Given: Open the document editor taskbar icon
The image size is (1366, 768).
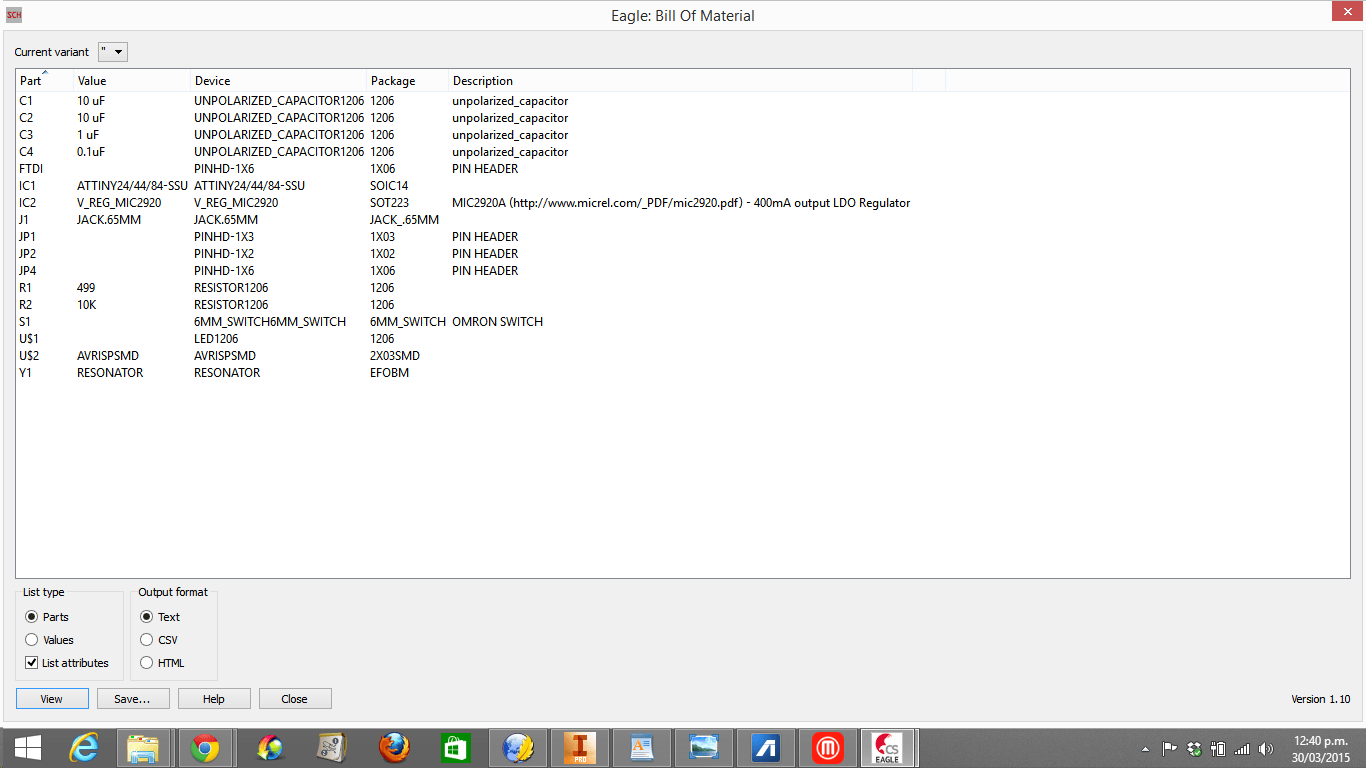Looking at the screenshot, I should pyautogui.click(x=642, y=748).
